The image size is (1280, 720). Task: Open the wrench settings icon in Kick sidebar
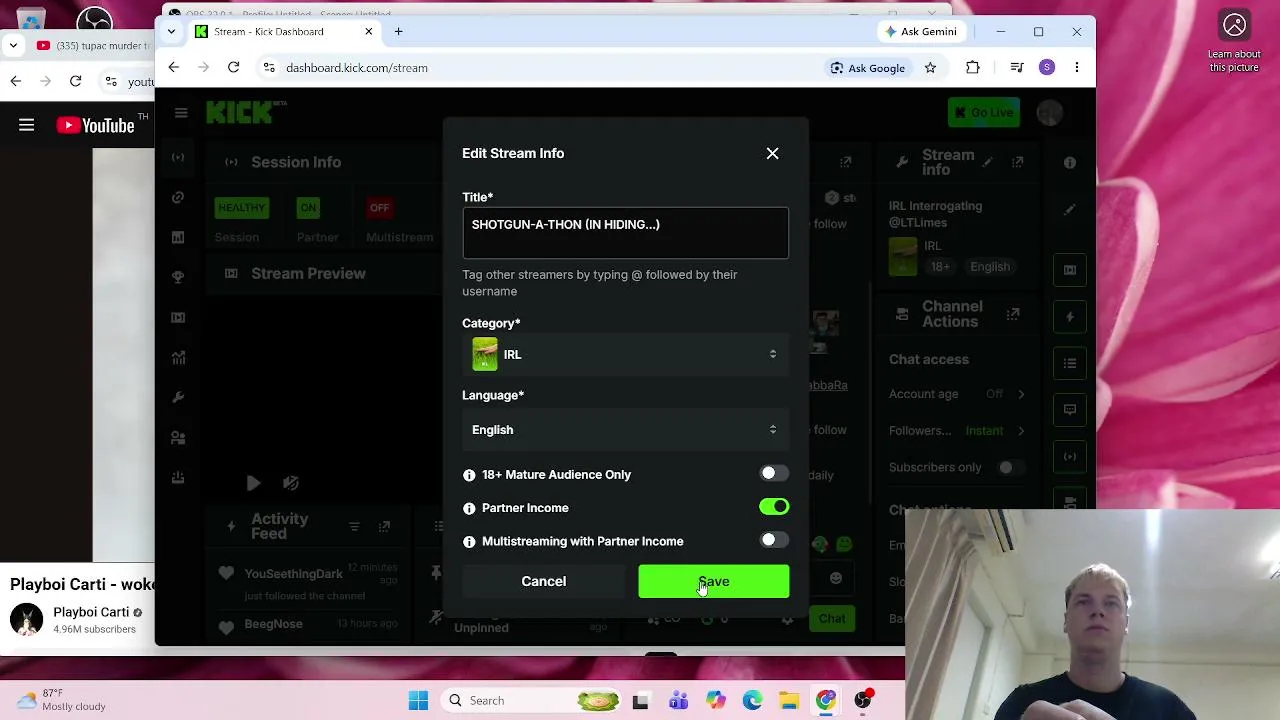[x=178, y=397]
